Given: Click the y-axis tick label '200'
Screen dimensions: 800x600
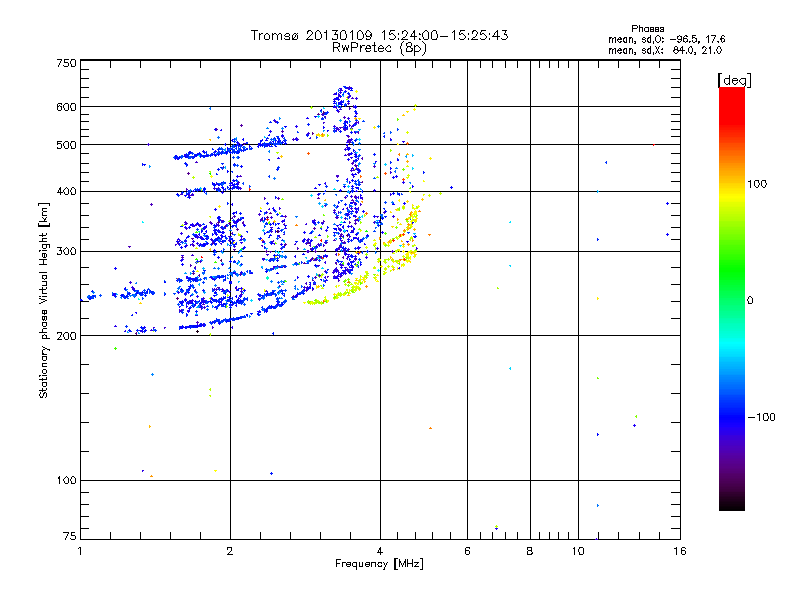Looking at the screenshot, I should (x=66, y=336).
